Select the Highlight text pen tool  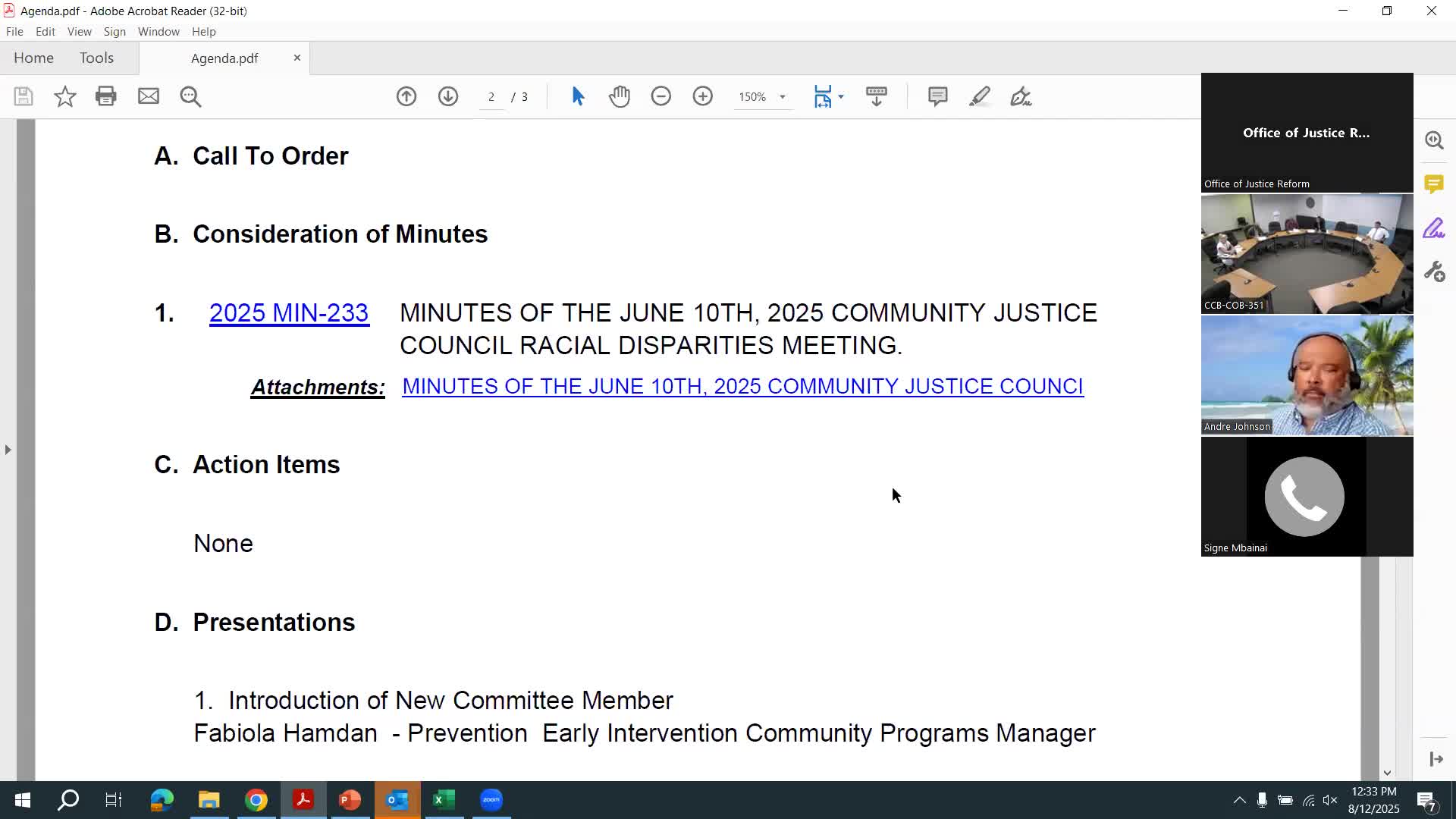[979, 96]
